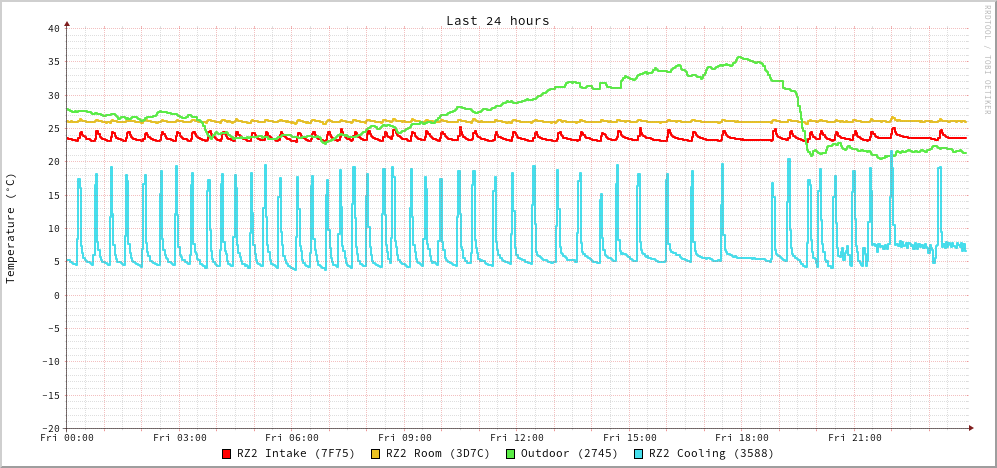Click the 20 value on temperature axis

pos(53,162)
